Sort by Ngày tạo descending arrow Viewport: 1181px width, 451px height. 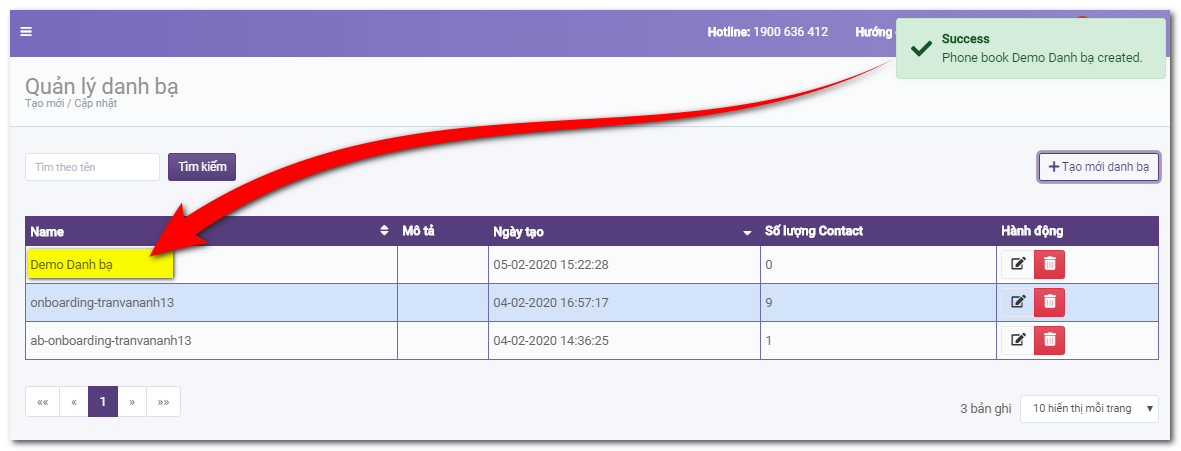coord(747,233)
